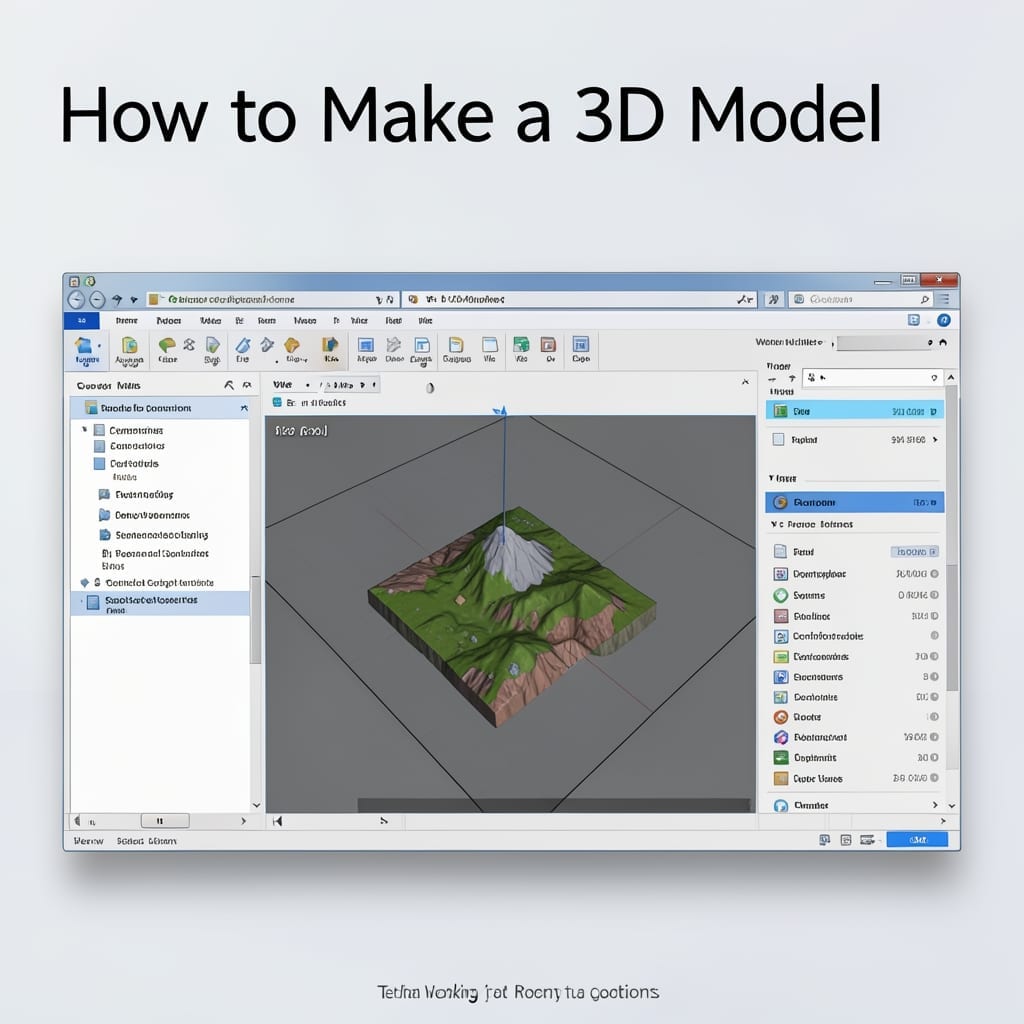
Task: Click the skip-to-start icon below viewport
Action: (x=278, y=822)
